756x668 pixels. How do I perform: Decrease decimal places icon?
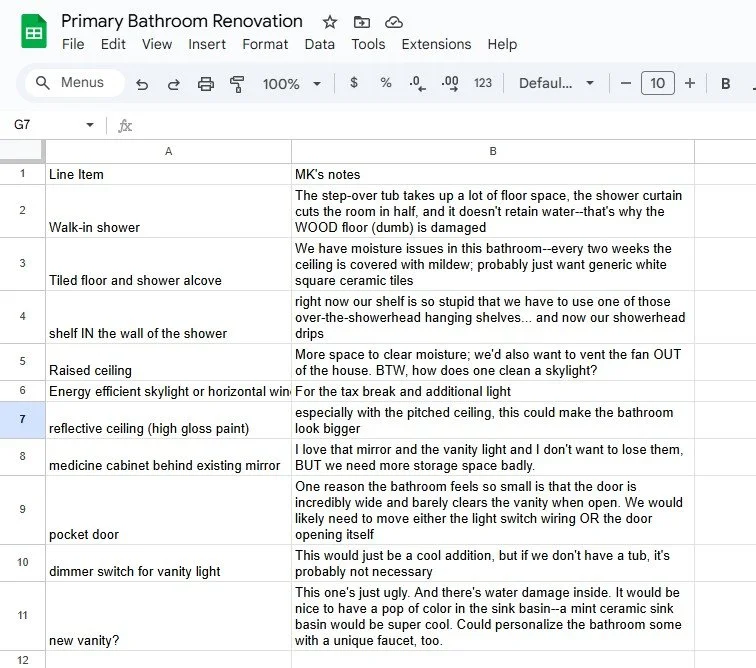tap(417, 83)
